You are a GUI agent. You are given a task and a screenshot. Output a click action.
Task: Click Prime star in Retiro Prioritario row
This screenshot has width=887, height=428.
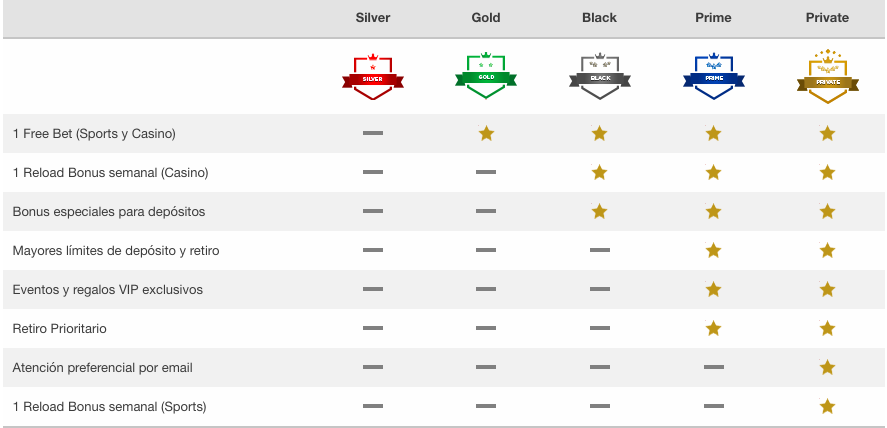713,328
